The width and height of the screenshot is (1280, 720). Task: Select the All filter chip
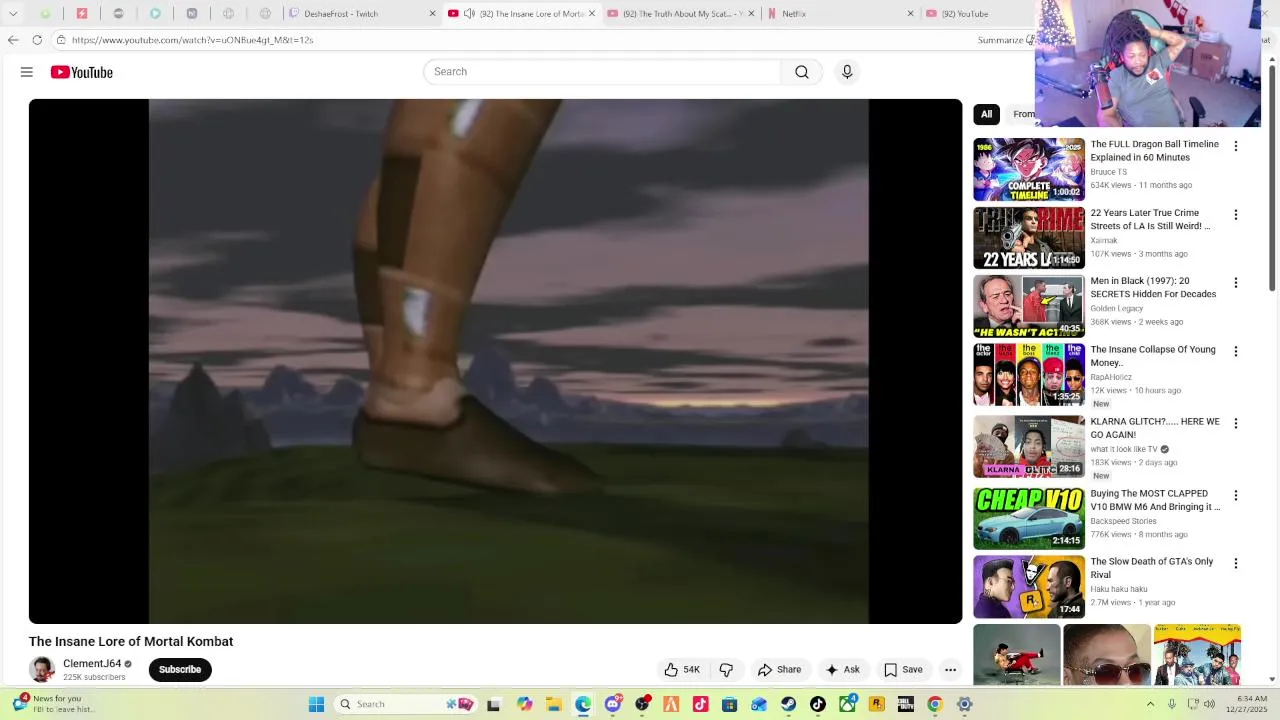(986, 114)
